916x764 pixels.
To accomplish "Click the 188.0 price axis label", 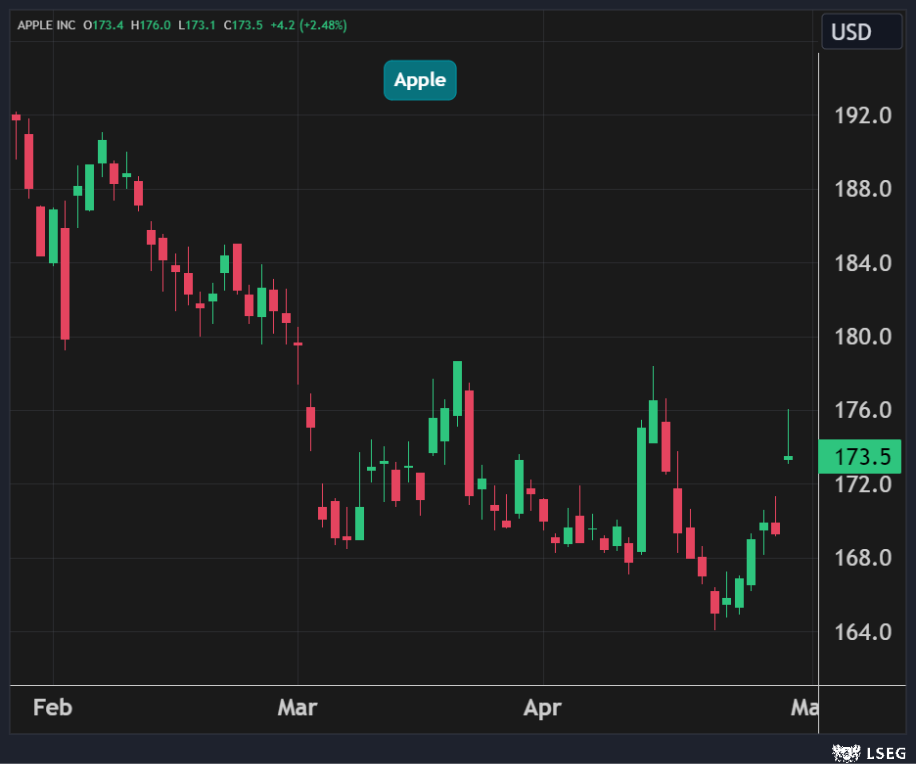I will (862, 190).
